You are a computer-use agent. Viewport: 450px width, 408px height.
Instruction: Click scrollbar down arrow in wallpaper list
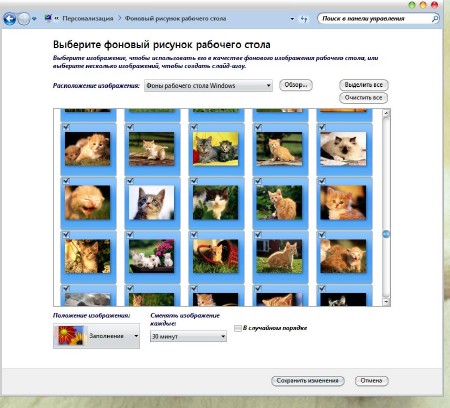coord(386,302)
